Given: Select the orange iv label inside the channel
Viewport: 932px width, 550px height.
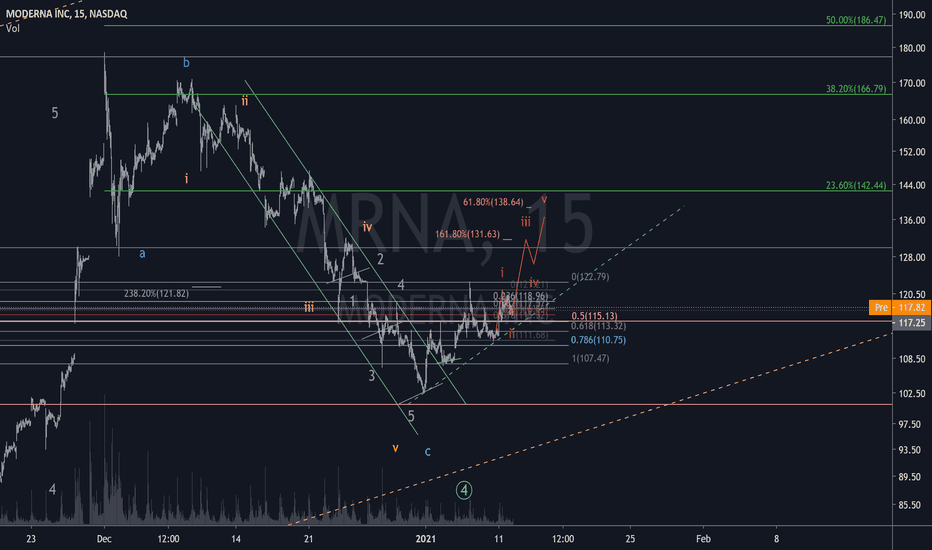Looking at the screenshot, I should (x=367, y=227).
